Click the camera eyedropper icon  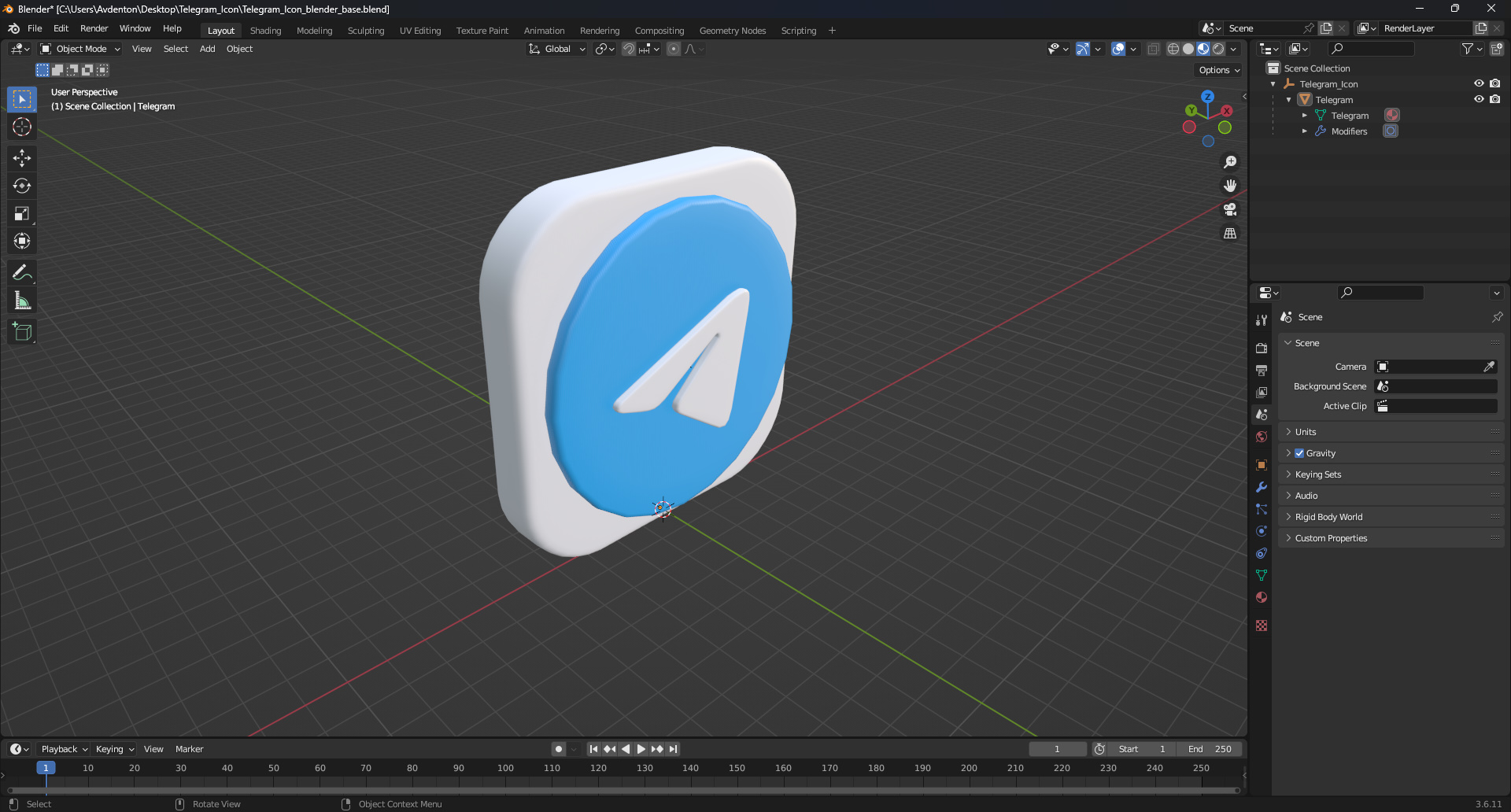1489,367
